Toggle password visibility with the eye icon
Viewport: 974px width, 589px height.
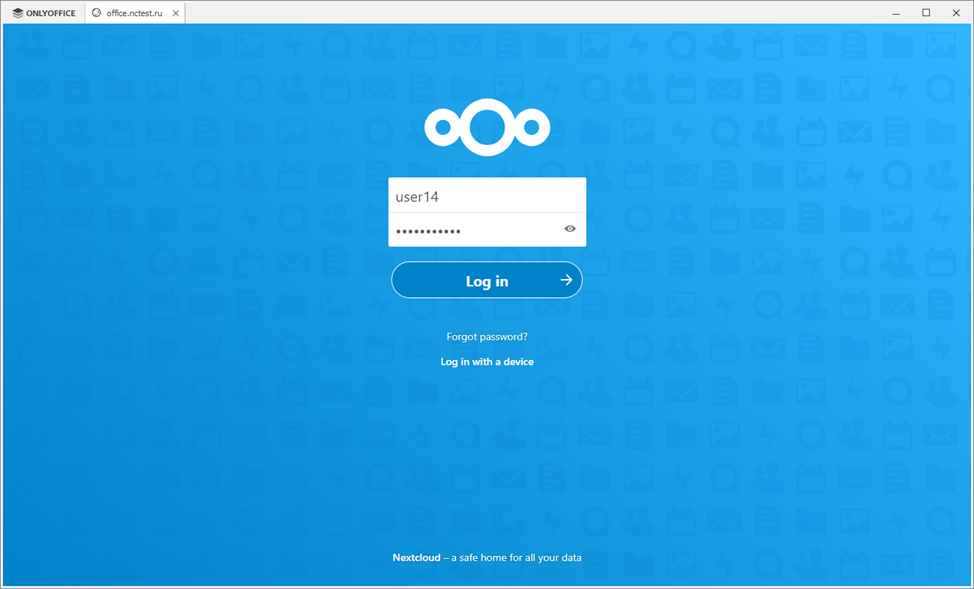[x=570, y=229]
